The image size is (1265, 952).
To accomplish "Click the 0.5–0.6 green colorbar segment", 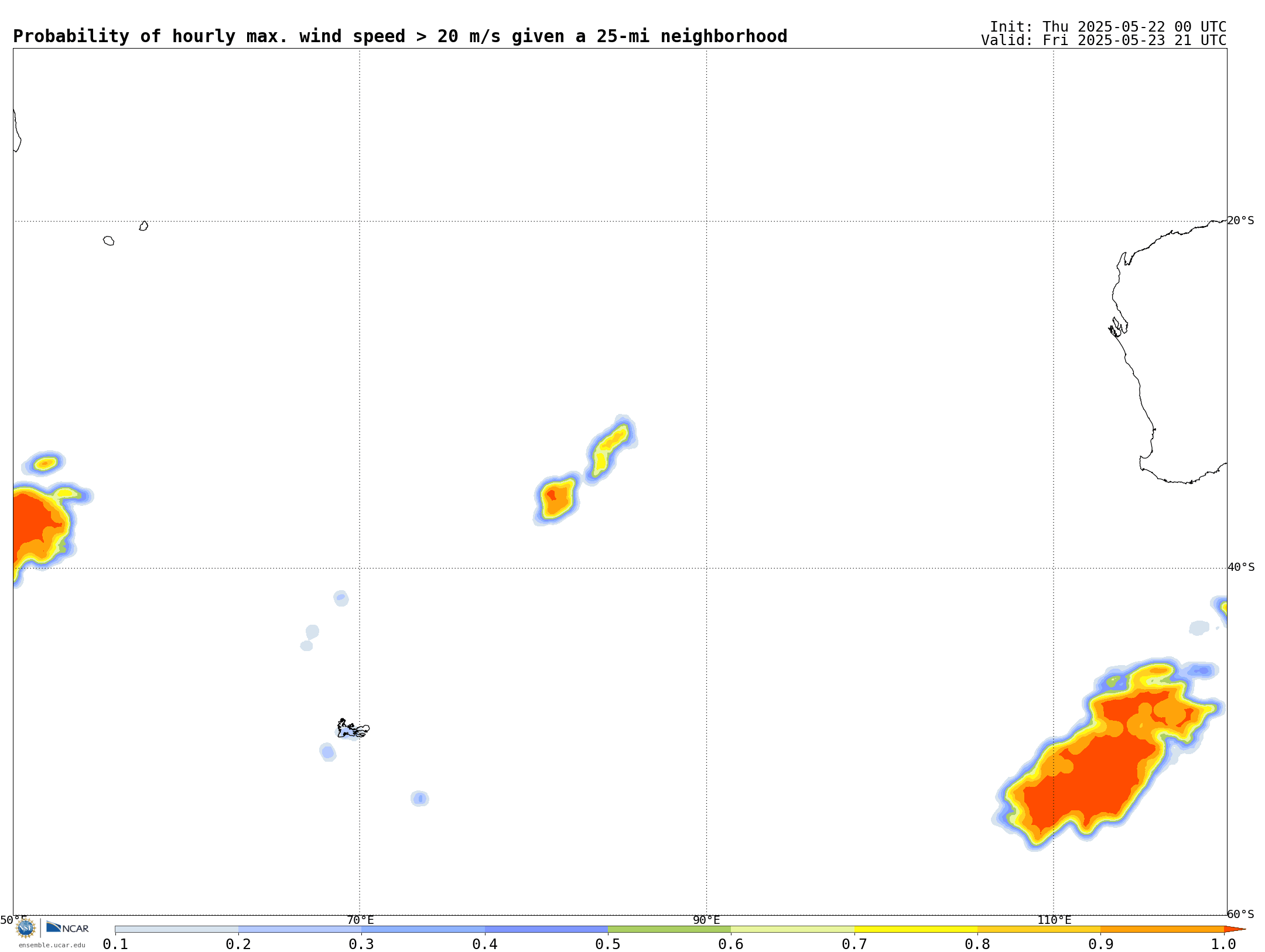I will point(669,929).
